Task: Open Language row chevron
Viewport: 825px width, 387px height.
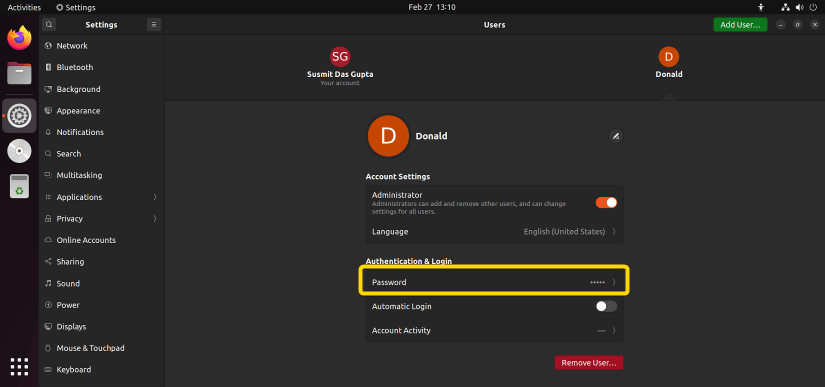Action: tap(614, 231)
